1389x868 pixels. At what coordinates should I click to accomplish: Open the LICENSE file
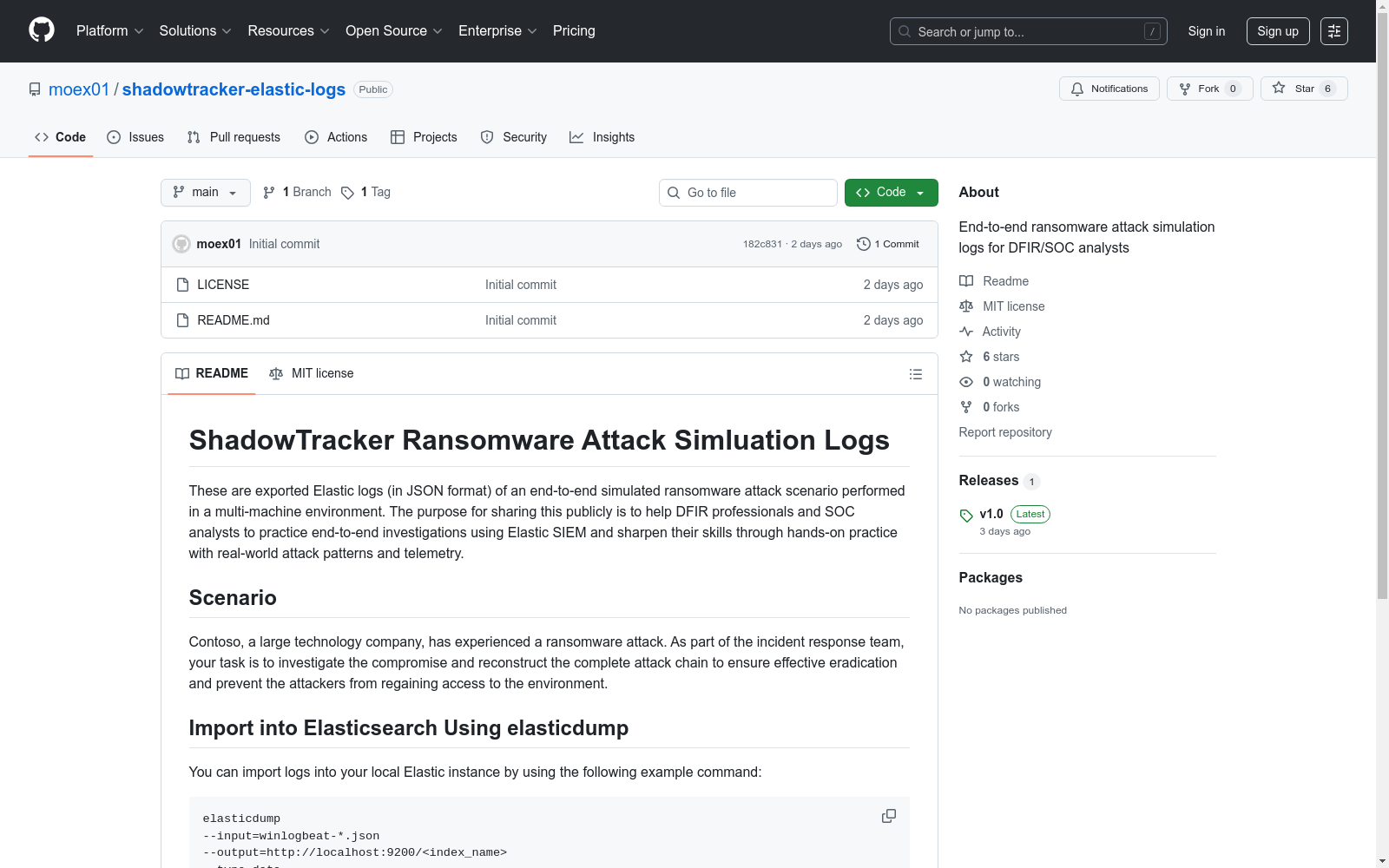click(223, 285)
